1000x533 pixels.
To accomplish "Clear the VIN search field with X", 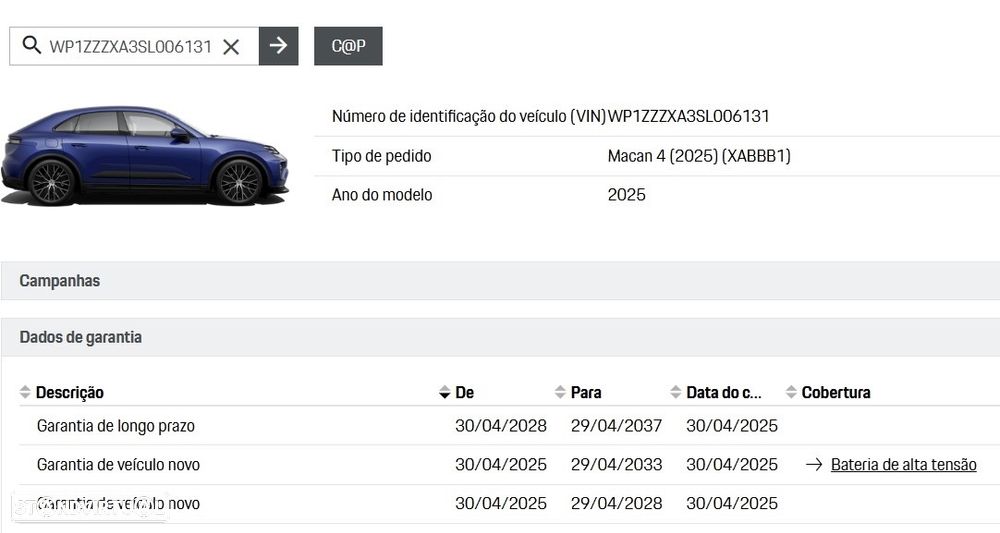I will [x=231, y=47].
